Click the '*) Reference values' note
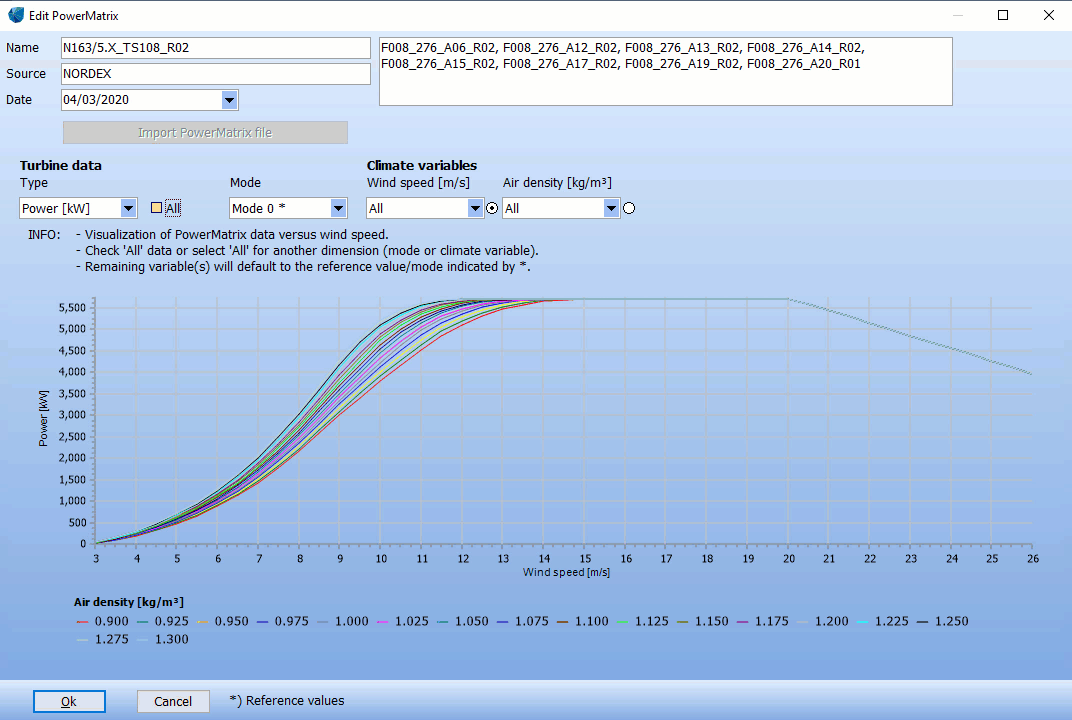The image size is (1072, 720). (286, 701)
